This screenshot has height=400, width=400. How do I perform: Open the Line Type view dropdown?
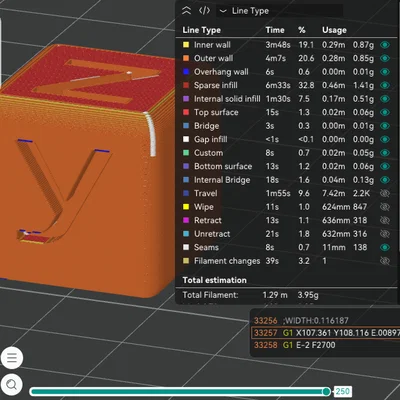pyautogui.click(x=279, y=11)
